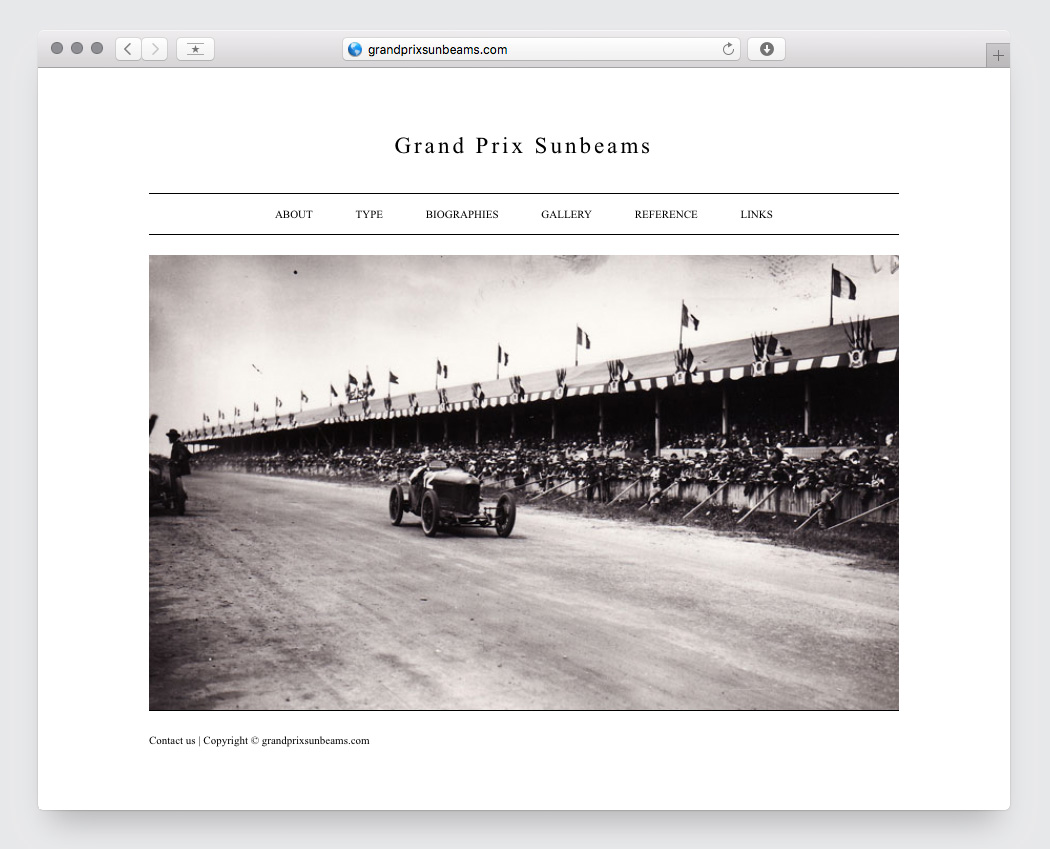This screenshot has width=1050, height=849.
Task: Click the globe site icon in address bar
Action: tap(355, 49)
